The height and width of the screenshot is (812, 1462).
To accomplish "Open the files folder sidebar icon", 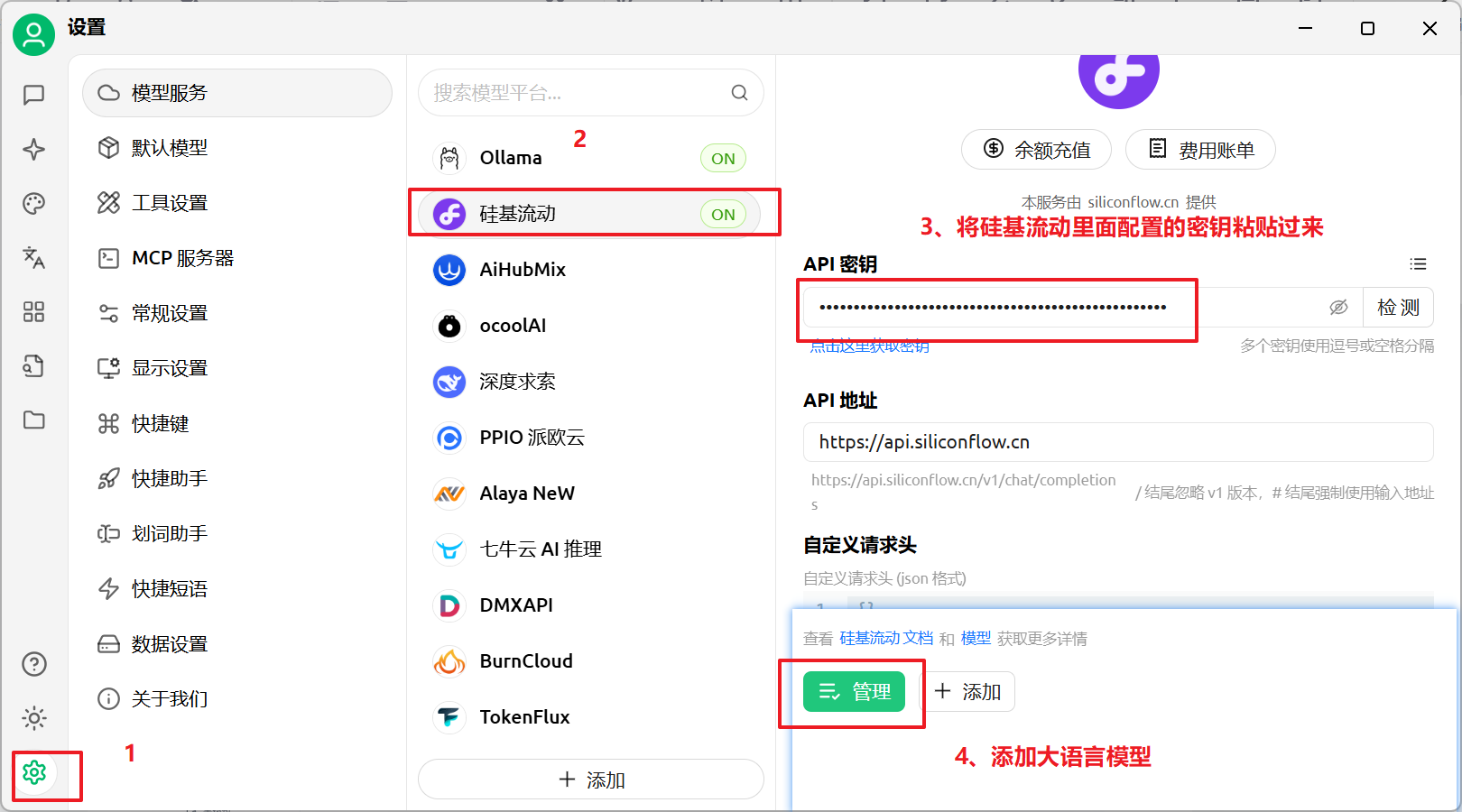I will [33, 420].
